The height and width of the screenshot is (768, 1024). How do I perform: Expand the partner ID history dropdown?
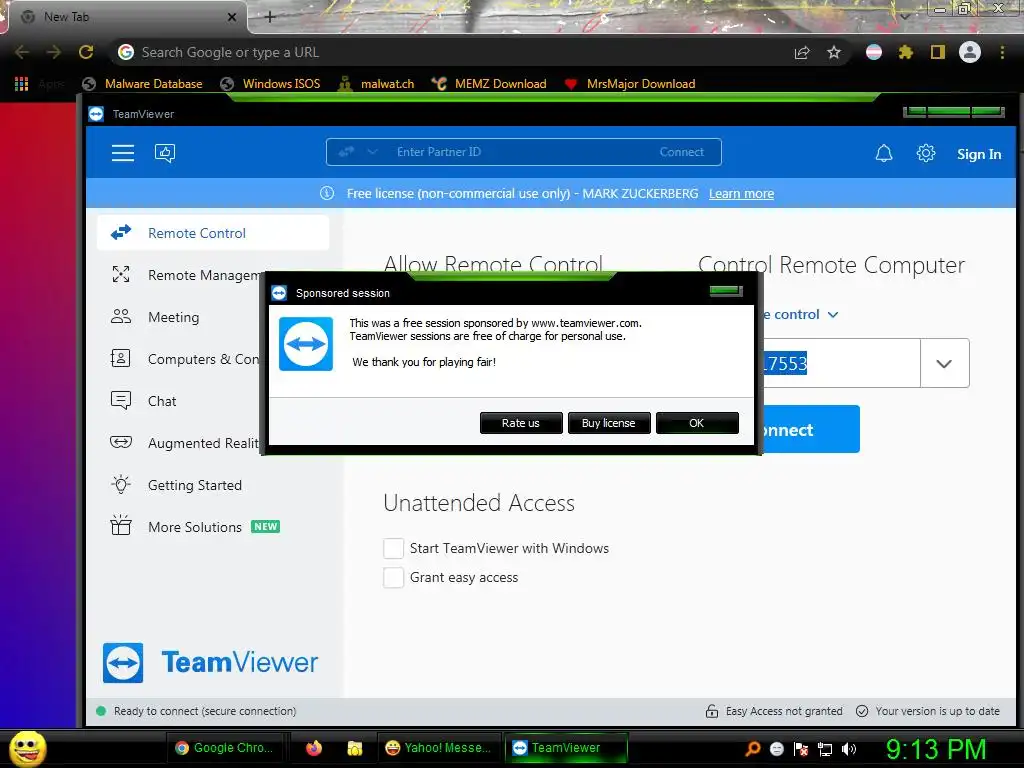point(944,363)
